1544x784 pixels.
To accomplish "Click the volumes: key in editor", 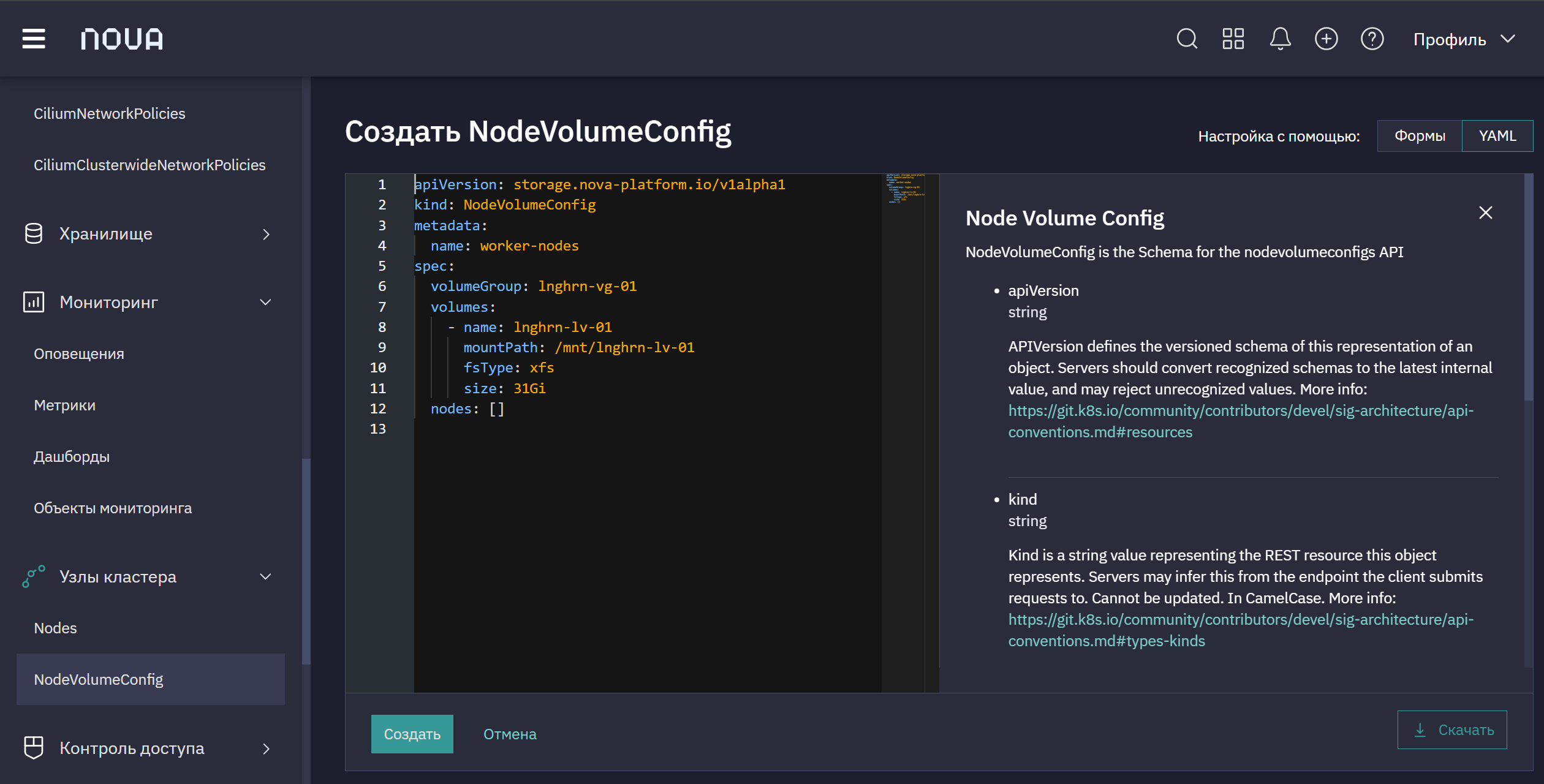I will (463, 307).
